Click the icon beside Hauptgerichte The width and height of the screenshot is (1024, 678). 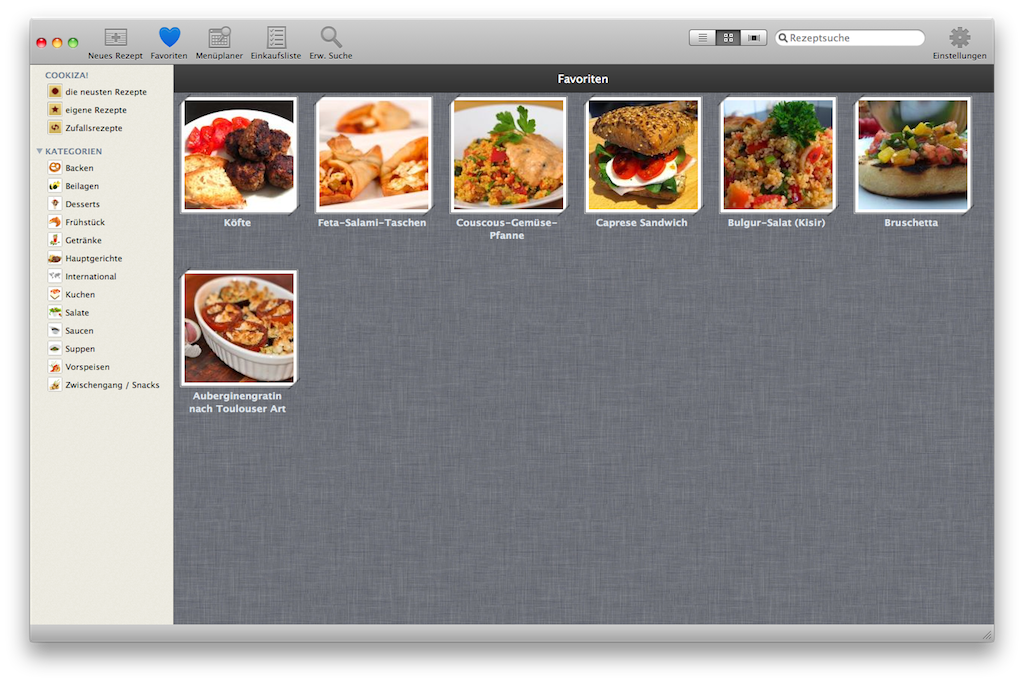55,258
